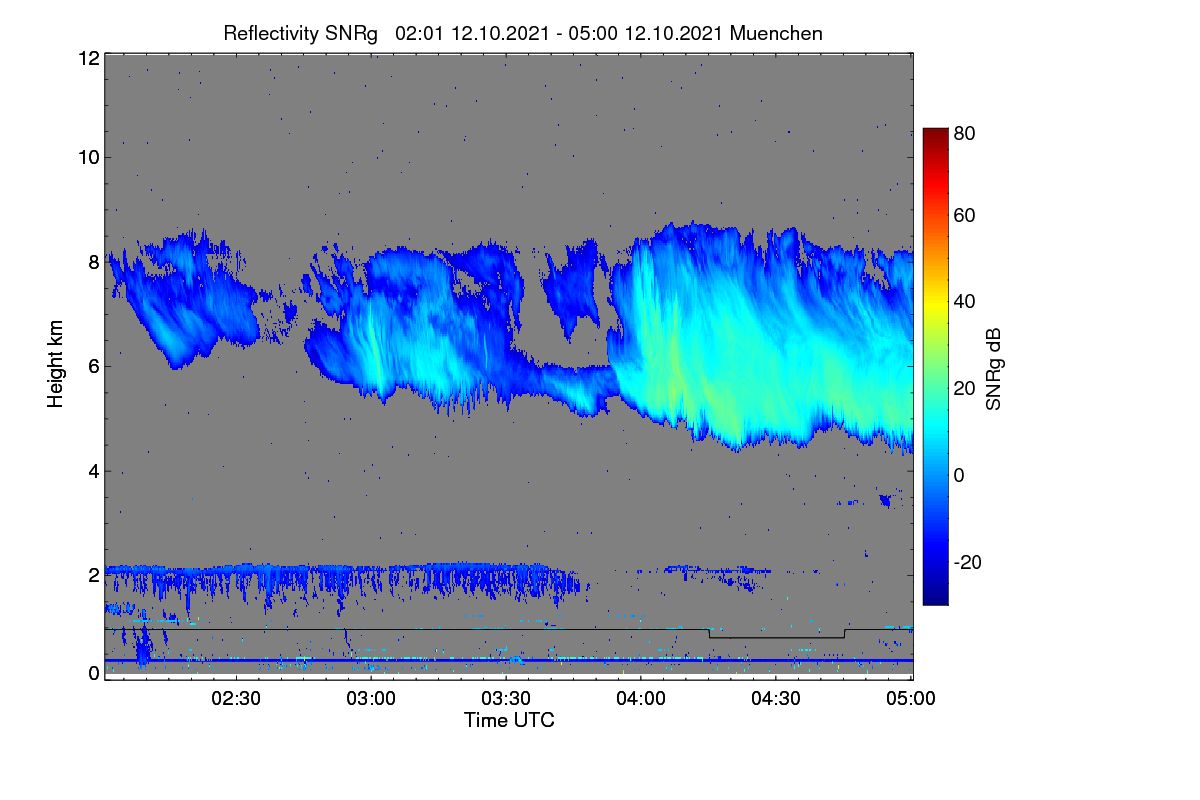Viewport: 1200px width, 800px height.
Task: Click the colorbar '40' value label
Action: click(x=964, y=302)
